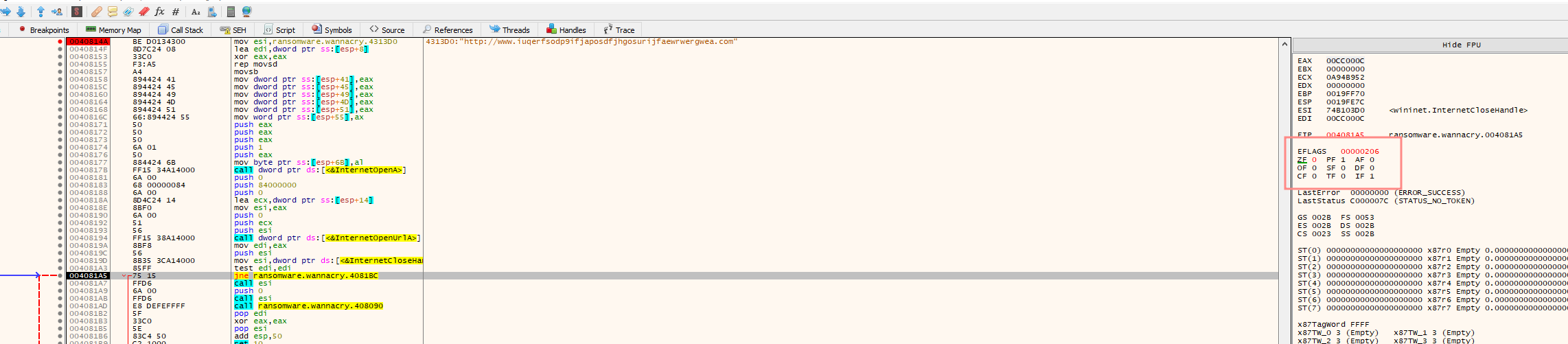Viewport: 1568px width, 344px height.
Task: Open Bookmarks via the red ribbon icon
Action: click(x=144, y=12)
